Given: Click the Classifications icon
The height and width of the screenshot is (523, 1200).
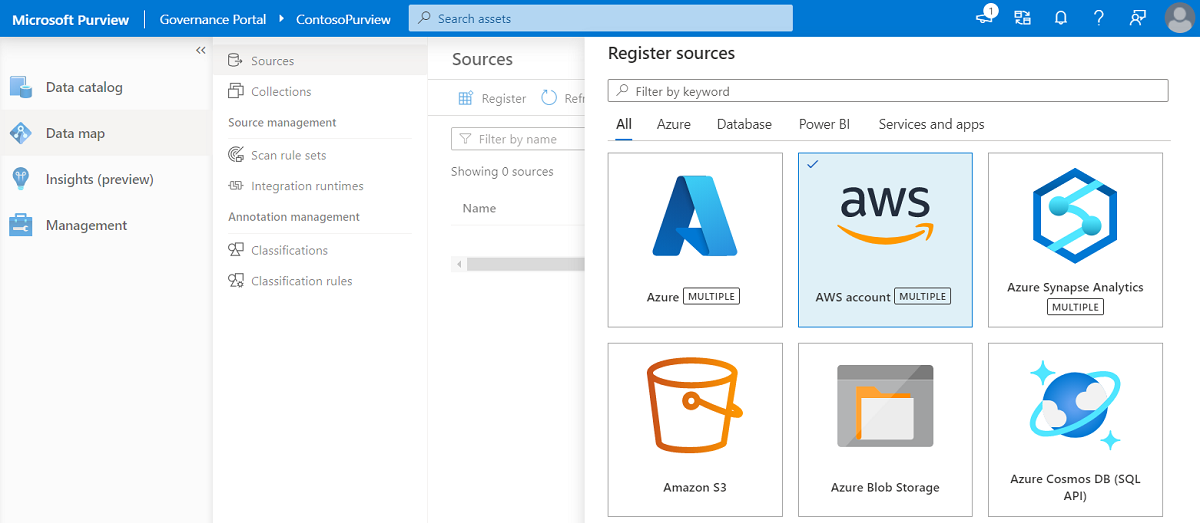Looking at the screenshot, I should click(x=236, y=250).
